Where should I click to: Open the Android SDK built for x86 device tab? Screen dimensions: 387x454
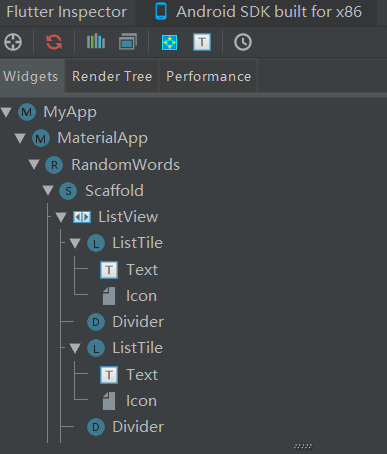[x=258, y=12]
